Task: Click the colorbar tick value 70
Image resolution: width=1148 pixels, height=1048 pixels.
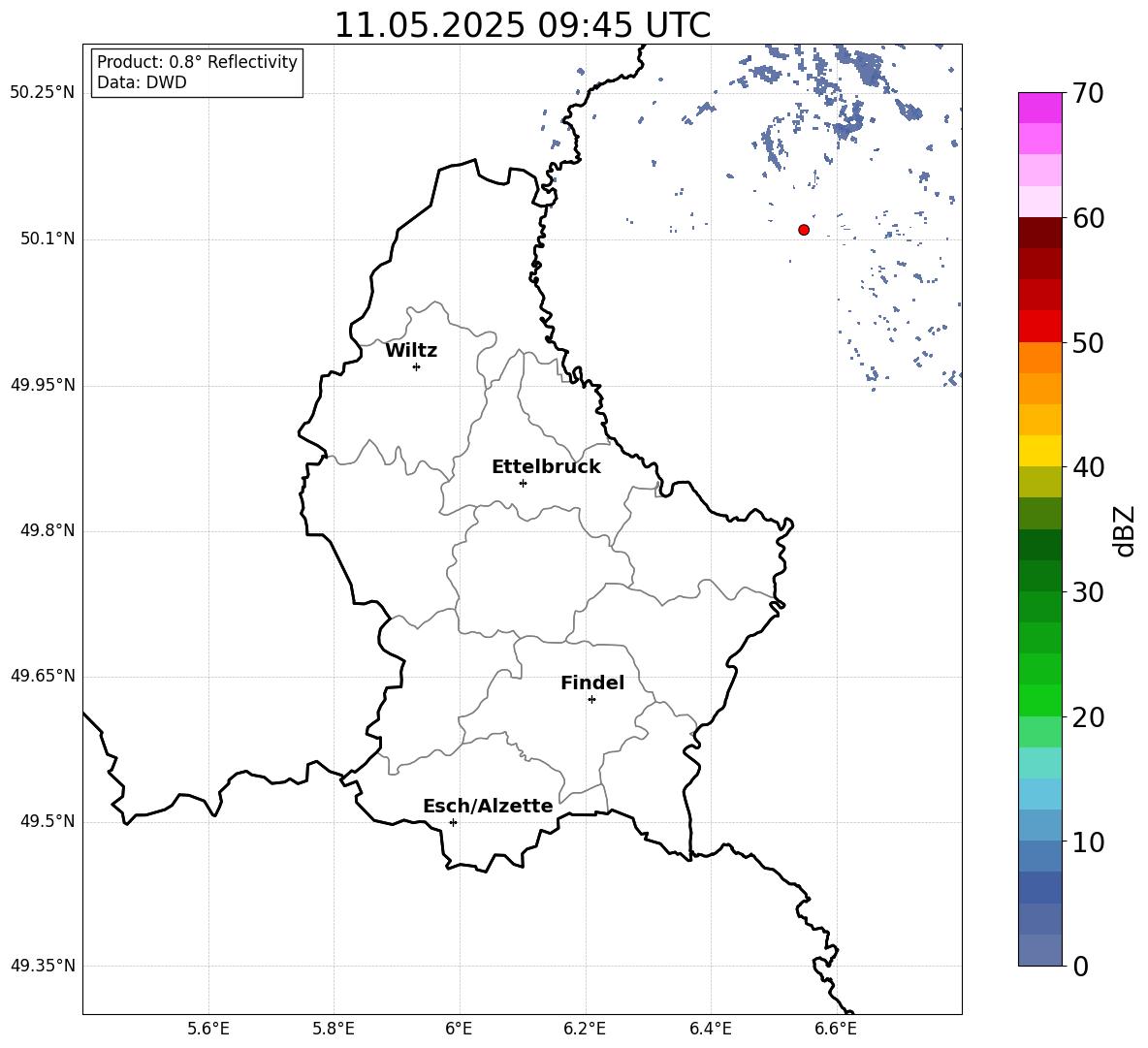Action: tap(1088, 93)
